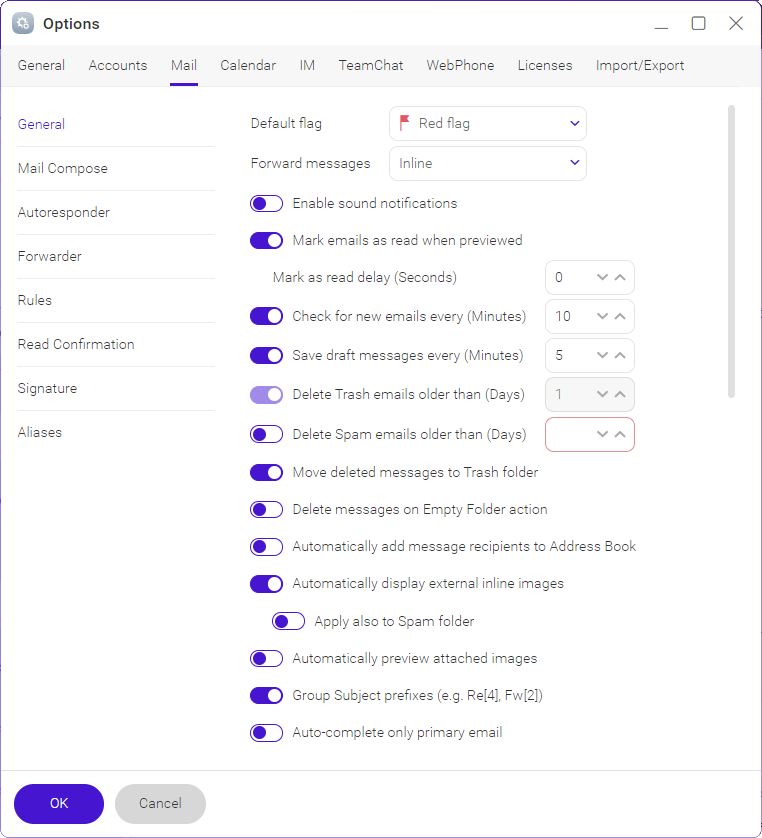The height and width of the screenshot is (838, 762).
Task: Turn on Automatically preview attached images
Action: (267, 659)
